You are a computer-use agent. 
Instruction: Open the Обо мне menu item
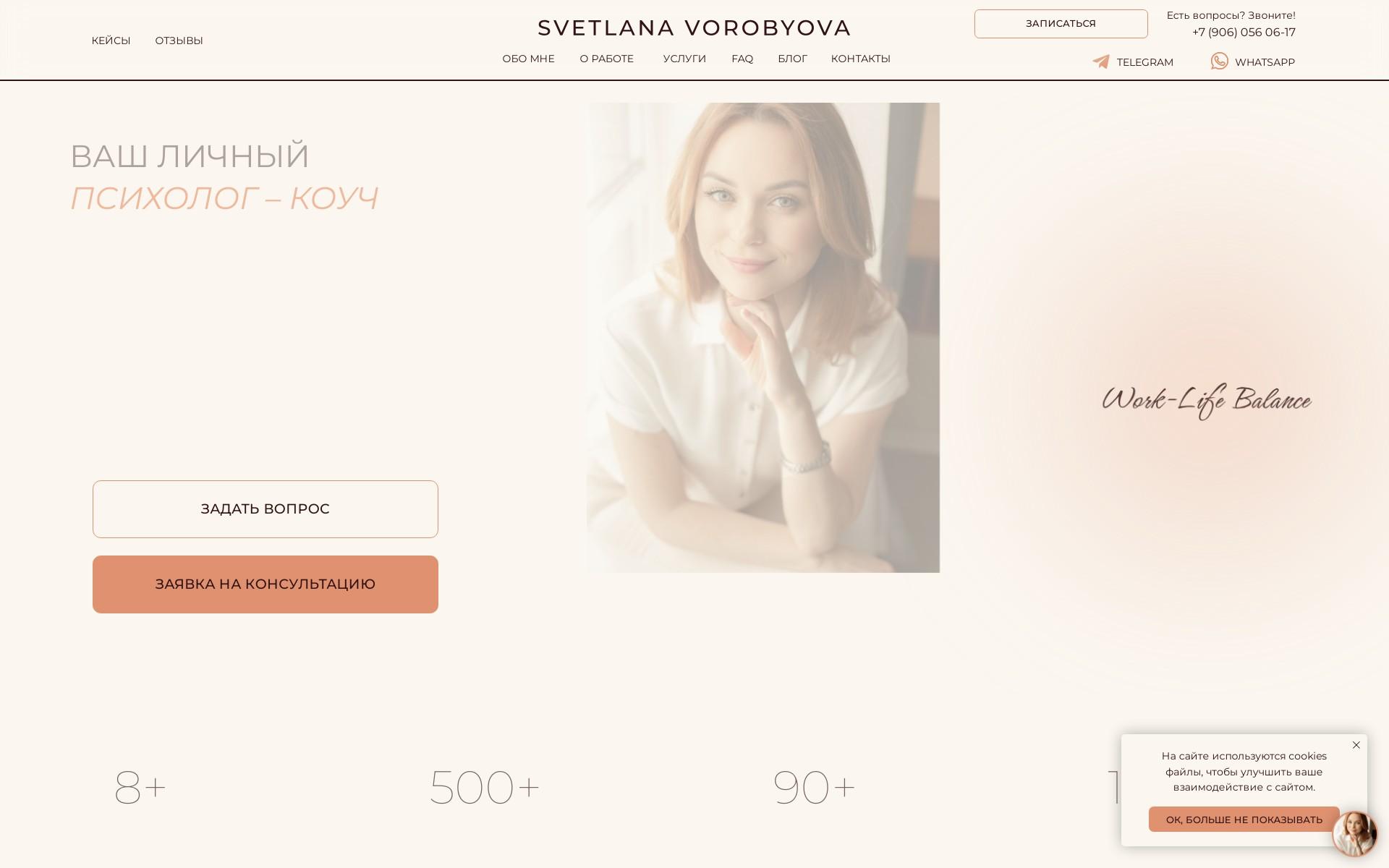528,59
